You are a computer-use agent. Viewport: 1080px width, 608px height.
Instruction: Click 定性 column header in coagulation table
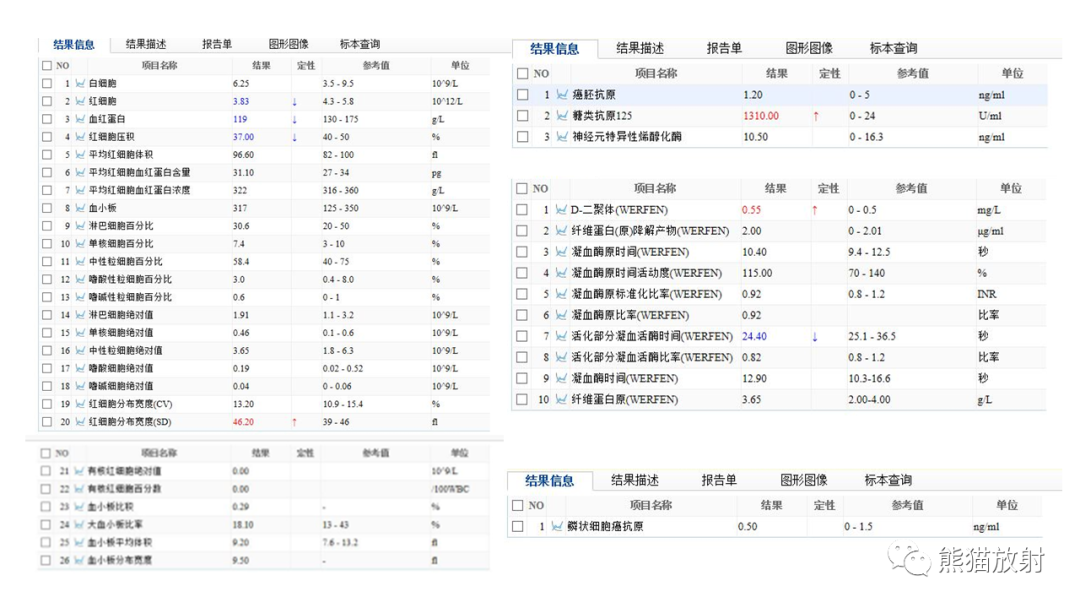coord(828,188)
